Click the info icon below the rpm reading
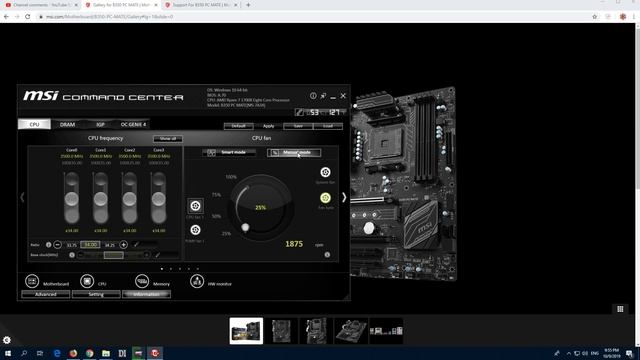The height and width of the screenshot is (360, 640). coord(327,255)
